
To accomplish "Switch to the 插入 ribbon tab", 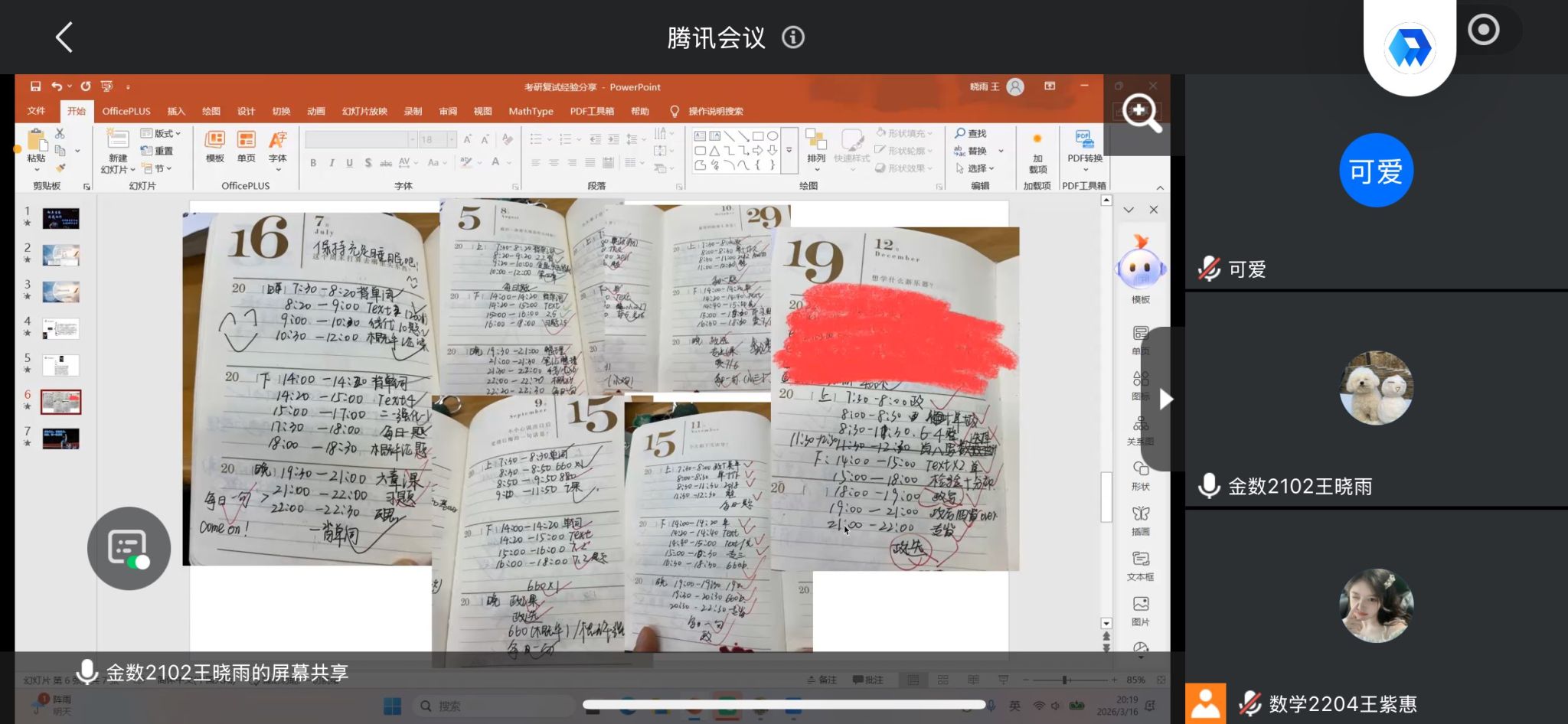I will [176, 111].
